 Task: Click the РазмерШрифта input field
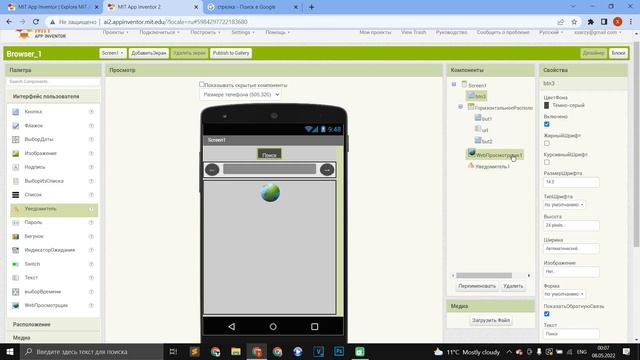pos(571,182)
